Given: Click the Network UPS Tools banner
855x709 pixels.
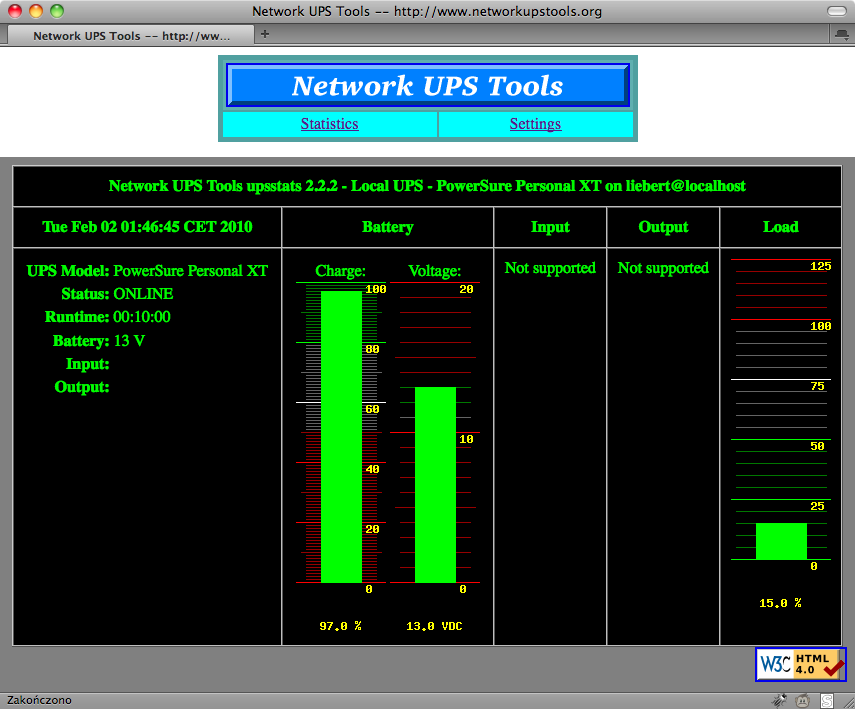Looking at the screenshot, I should tap(428, 86).
